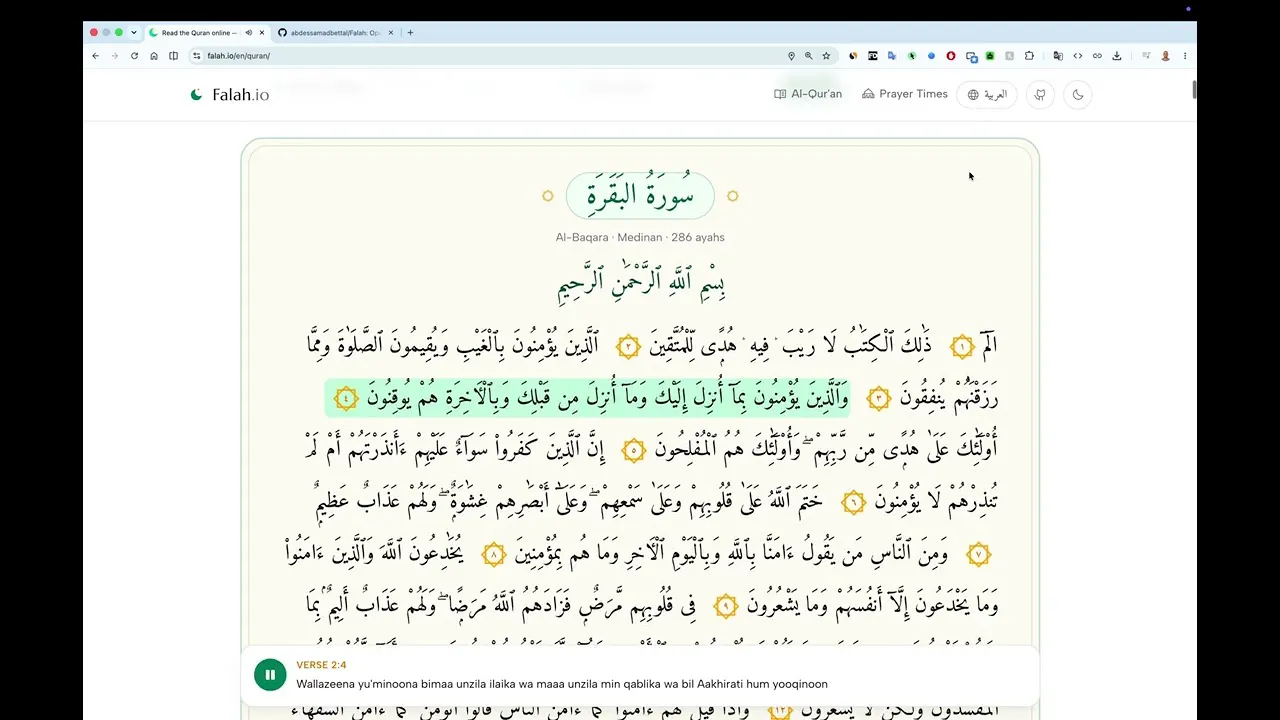This screenshot has width=1280, height=720.
Task: Click the Falah.io logo
Action: pyautogui.click(x=229, y=95)
